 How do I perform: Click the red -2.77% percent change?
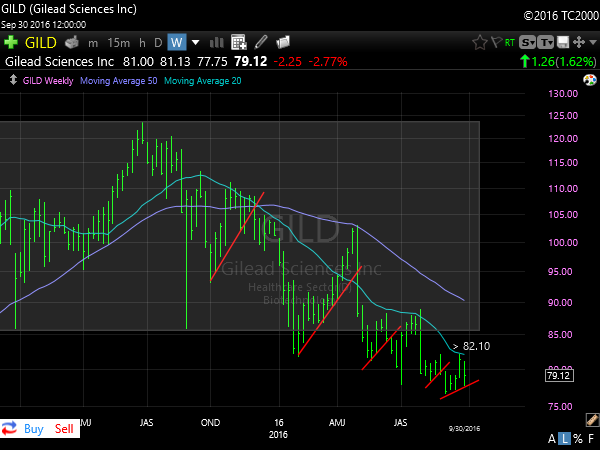click(x=328, y=62)
